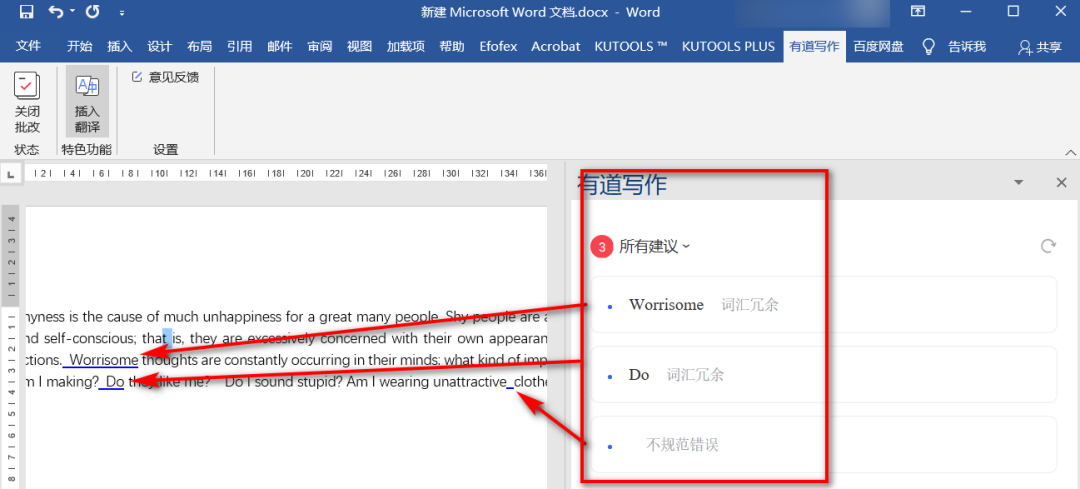This screenshot has height=489, width=1080.
Task: Switch to the 加载项 ribbon tab
Action: (406, 46)
